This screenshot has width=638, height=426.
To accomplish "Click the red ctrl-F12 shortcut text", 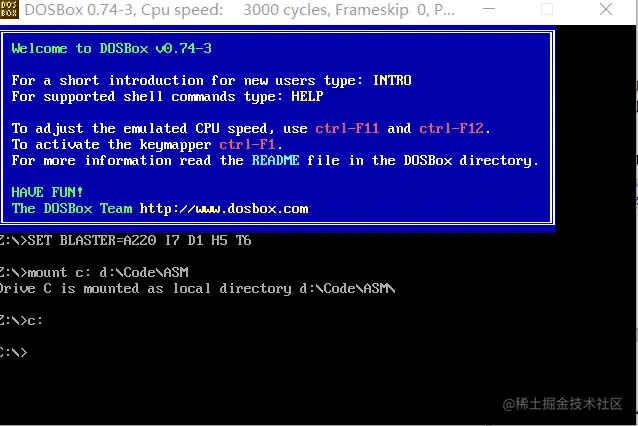I will (452, 129).
